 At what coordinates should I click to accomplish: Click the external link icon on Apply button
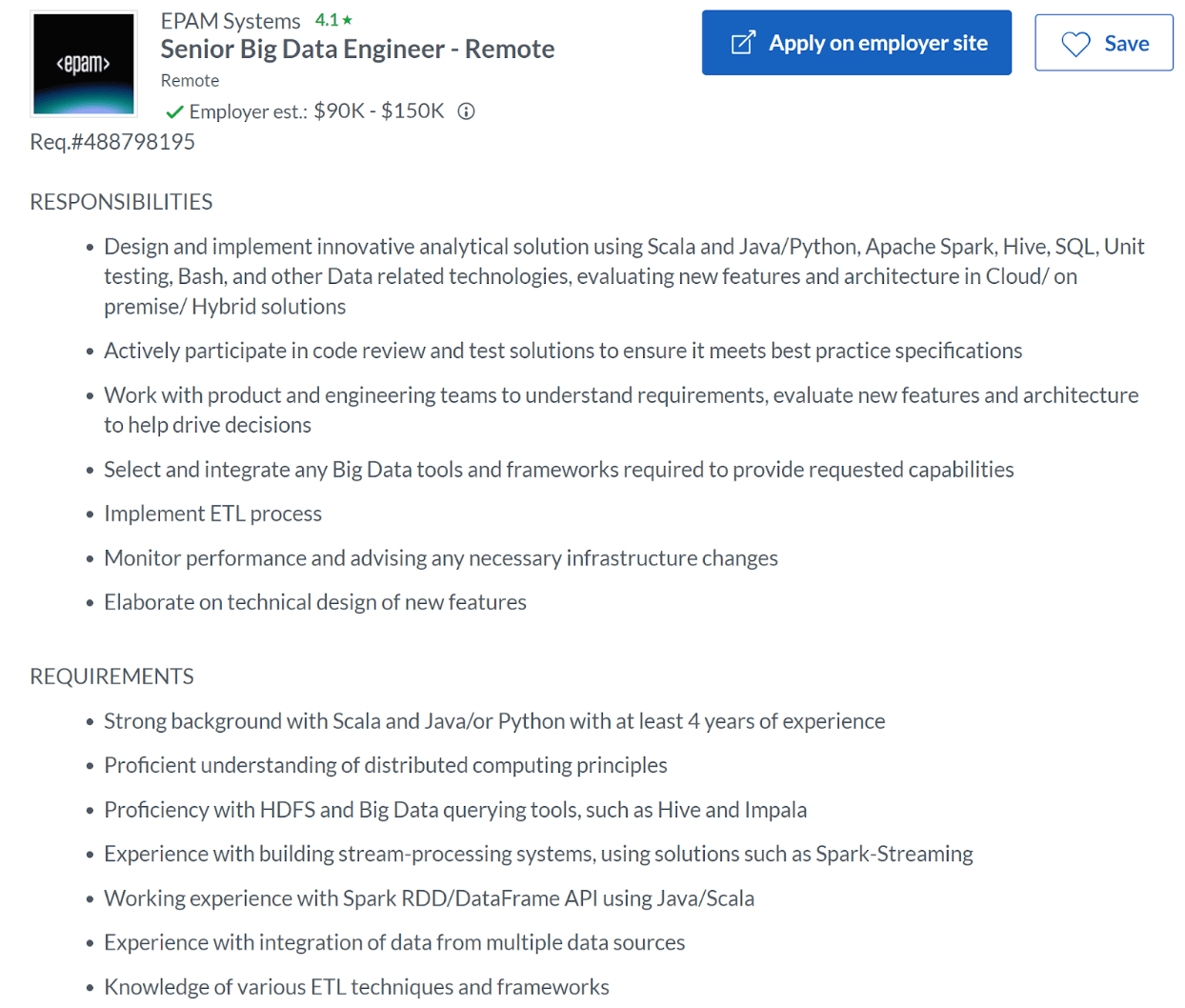coord(744,42)
